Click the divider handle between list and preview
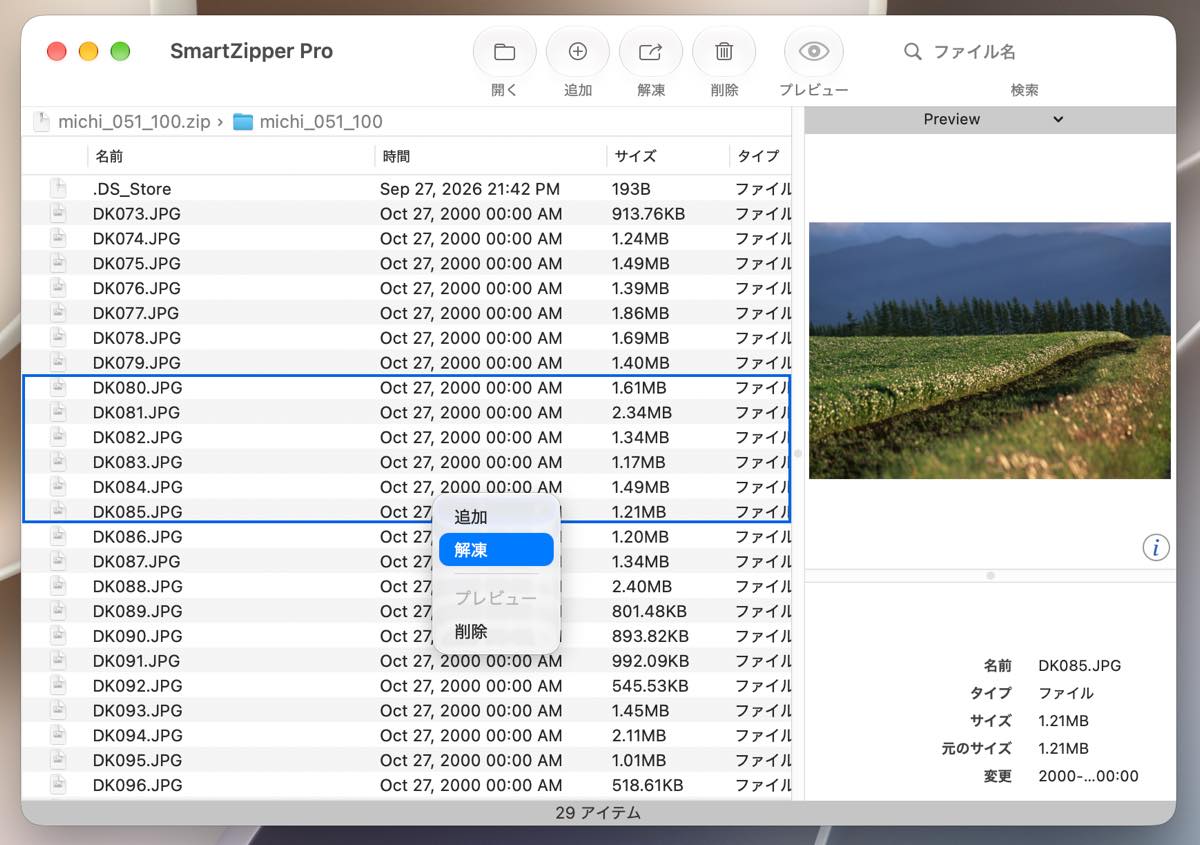The image size is (1200, 845). pos(797,453)
